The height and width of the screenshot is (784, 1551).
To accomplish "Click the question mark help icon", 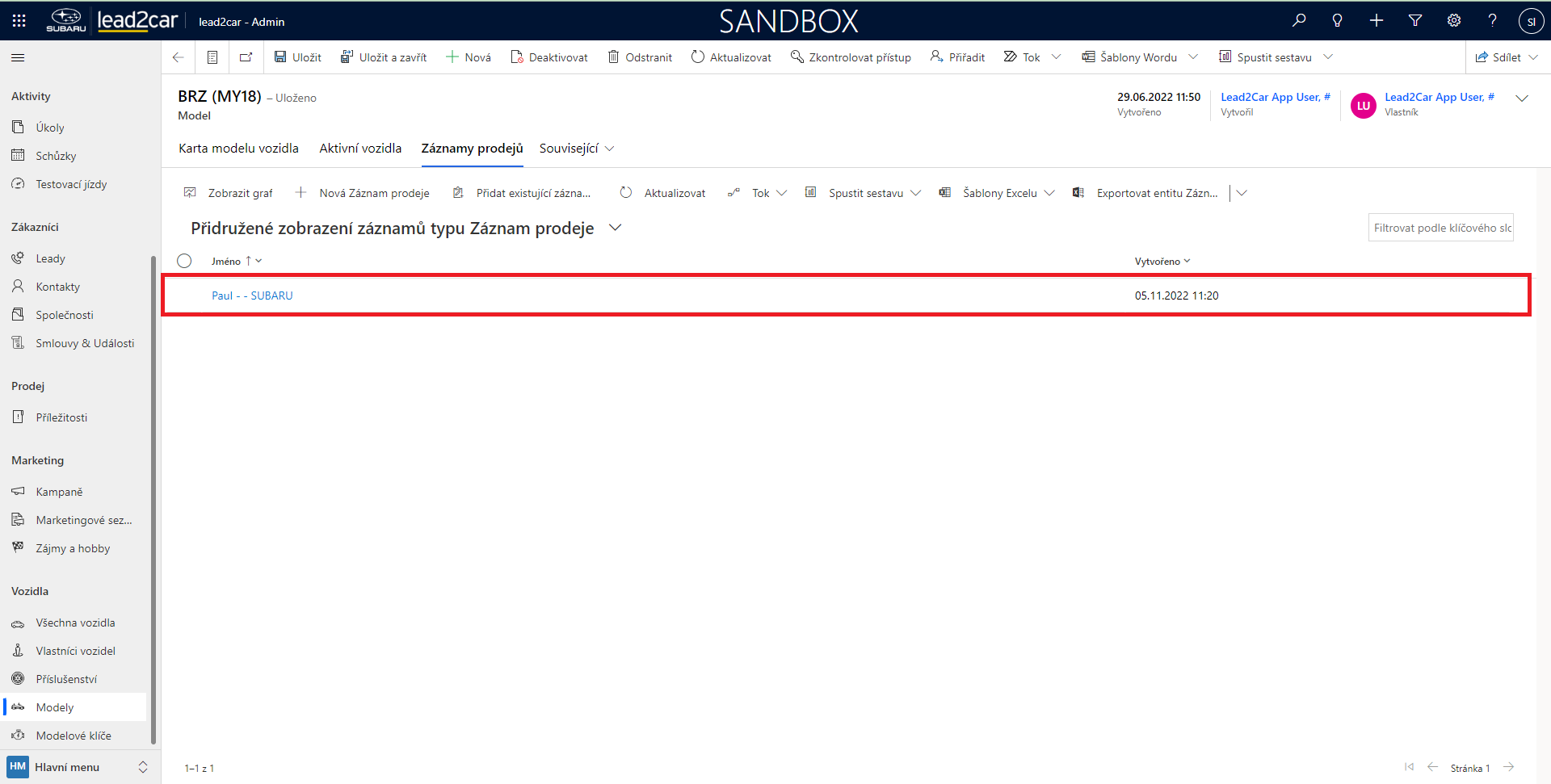I will (x=1492, y=21).
